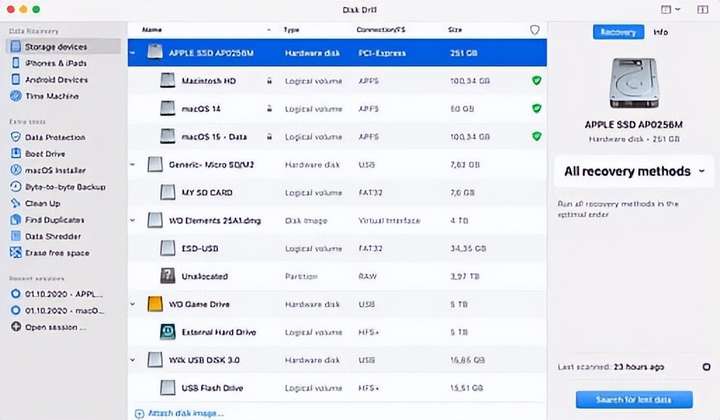This screenshot has width=720, height=420.
Task: Collapse the Wilk USB DISK 3.0 disk
Action: (133, 360)
